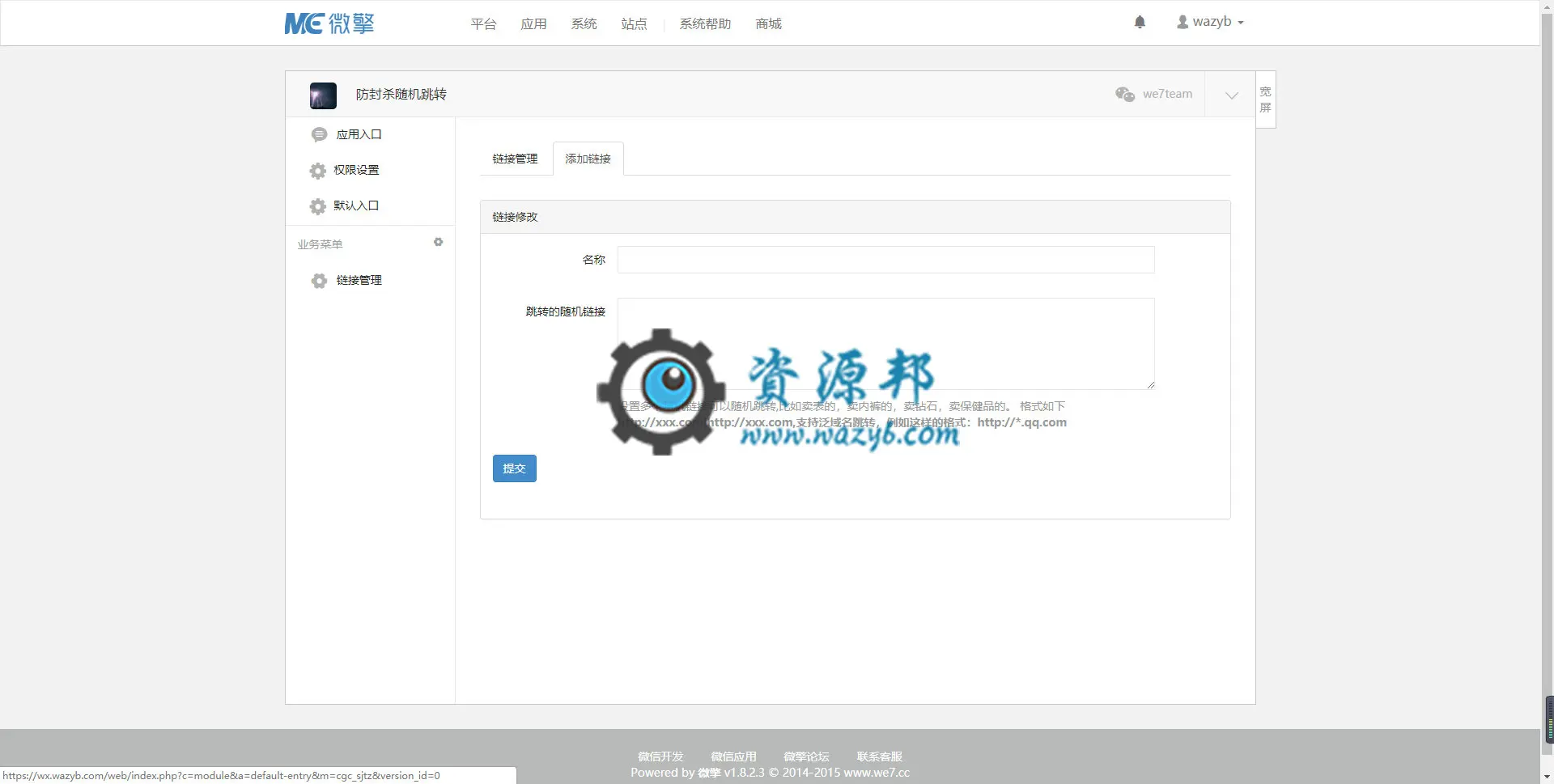This screenshot has width=1554, height=784.
Task: Click the 名称 input field
Action: (886, 260)
